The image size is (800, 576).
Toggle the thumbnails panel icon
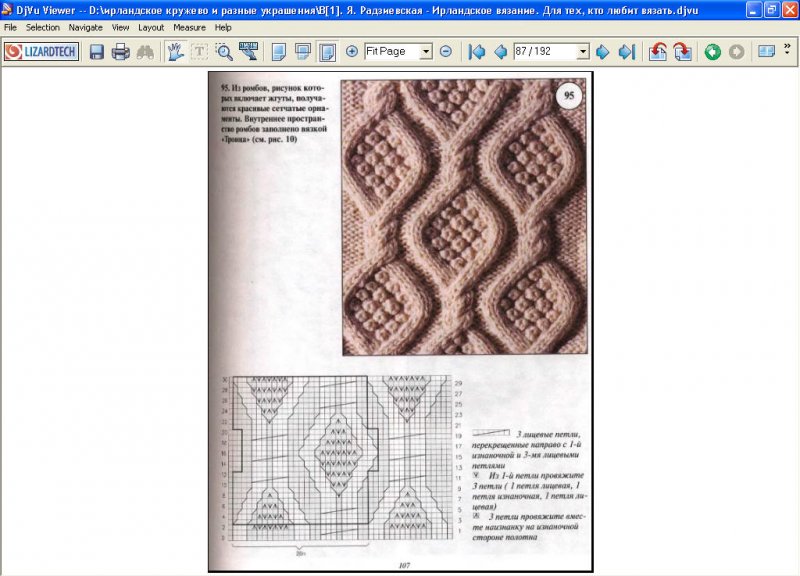point(766,52)
